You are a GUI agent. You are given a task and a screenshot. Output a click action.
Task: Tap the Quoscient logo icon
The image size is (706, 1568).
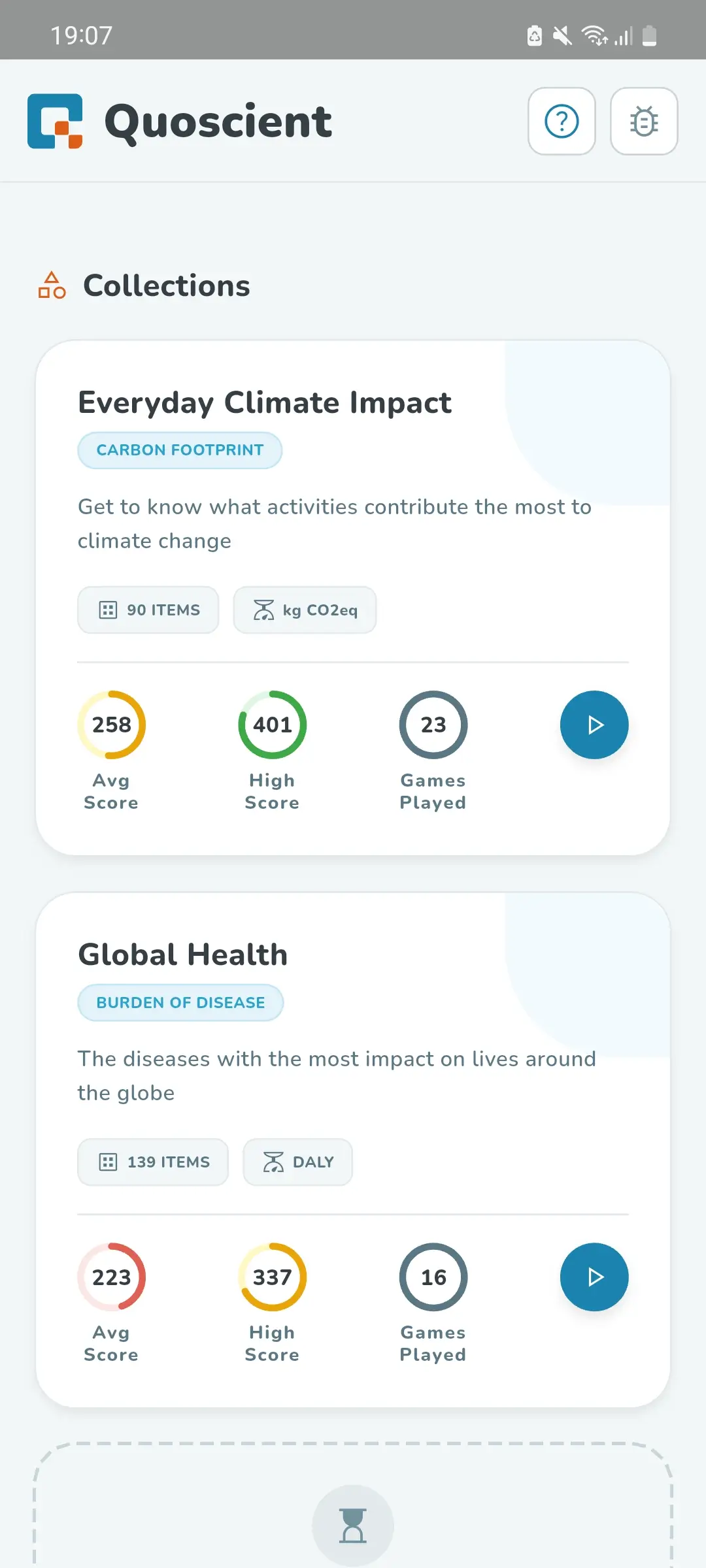[x=55, y=122]
